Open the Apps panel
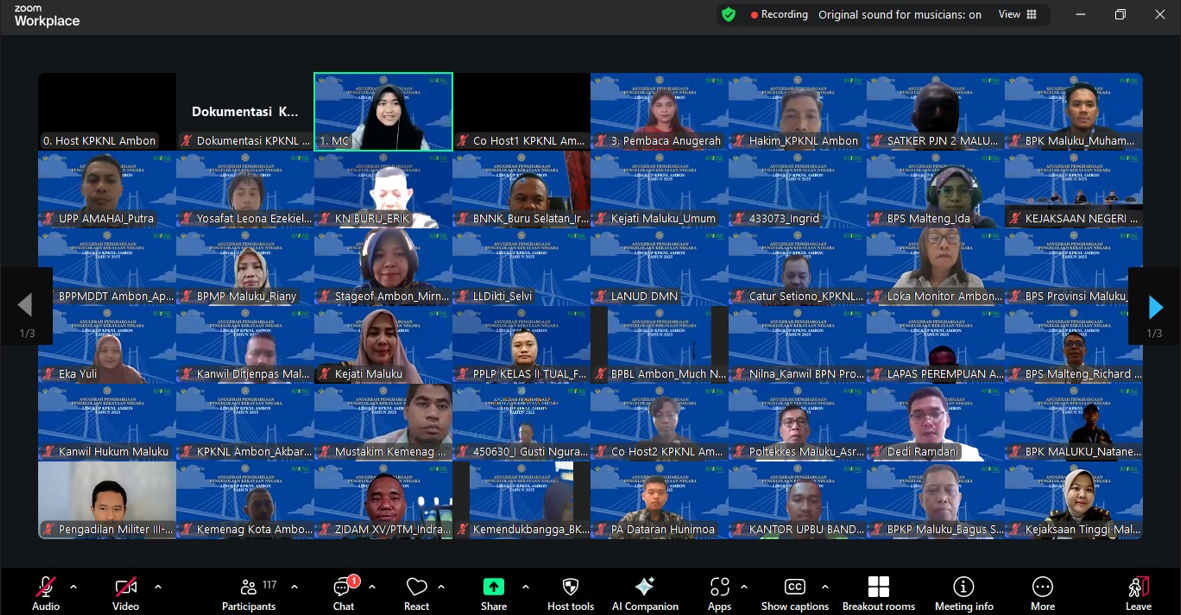1181x615 pixels. pos(719,593)
